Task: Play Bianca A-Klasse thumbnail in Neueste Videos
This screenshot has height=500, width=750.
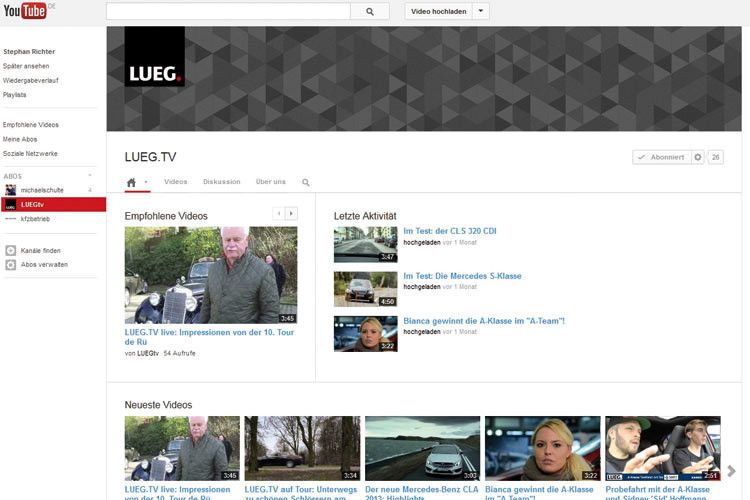Action: (x=542, y=448)
